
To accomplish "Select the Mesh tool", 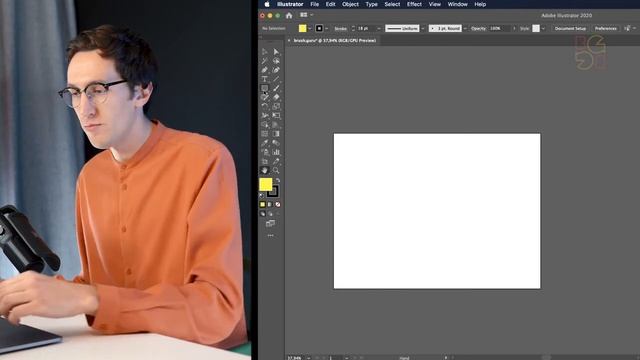I will (264, 133).
